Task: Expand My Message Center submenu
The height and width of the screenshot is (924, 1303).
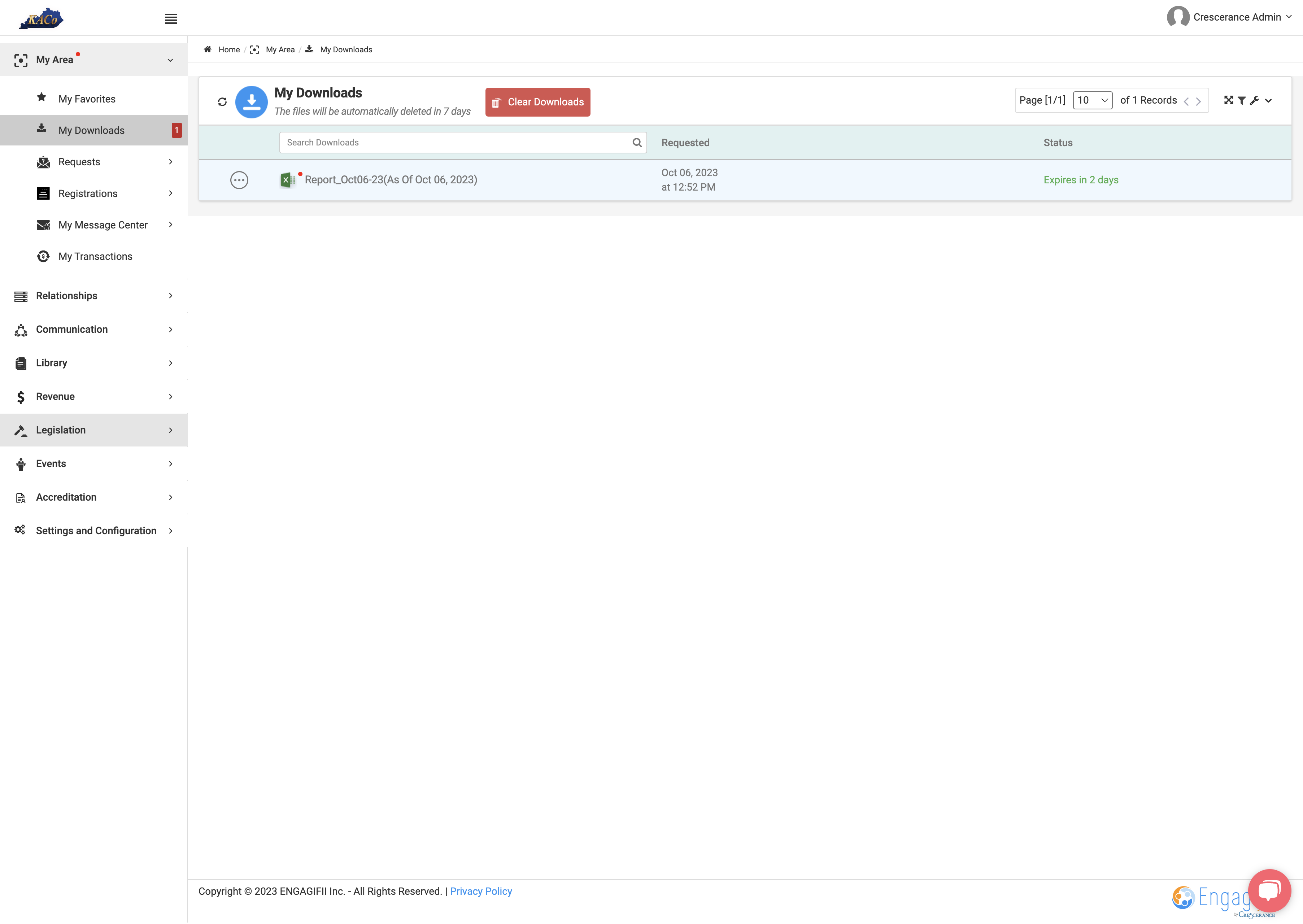Action: click(x=170, y=225)
